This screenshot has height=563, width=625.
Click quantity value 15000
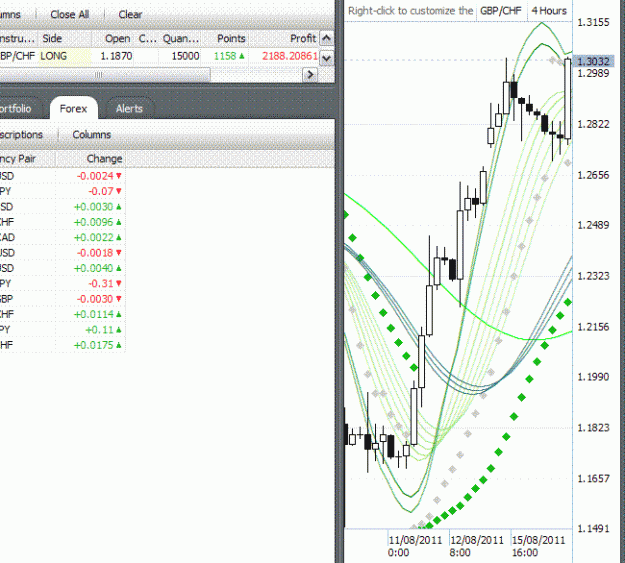click(185, 56)
